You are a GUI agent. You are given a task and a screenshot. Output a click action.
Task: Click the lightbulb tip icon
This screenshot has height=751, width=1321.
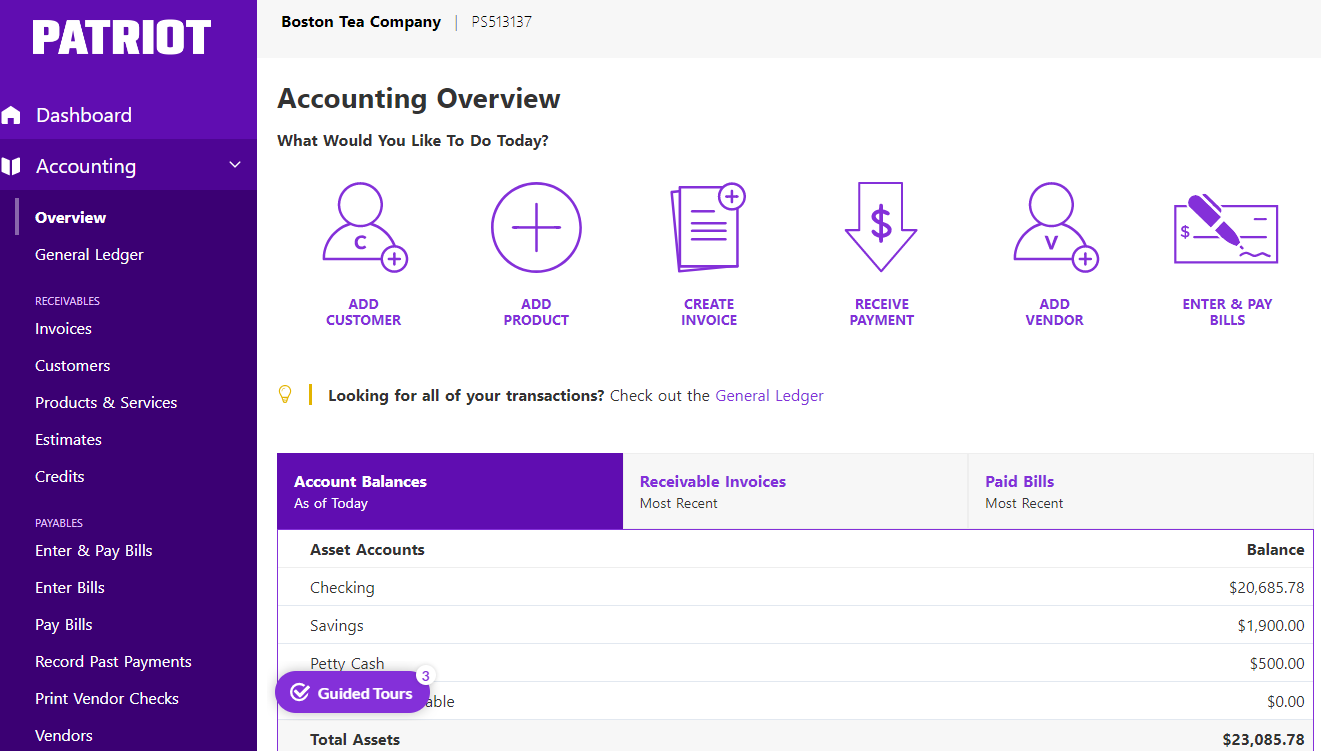pyautogui.click(x=285, y=394)
